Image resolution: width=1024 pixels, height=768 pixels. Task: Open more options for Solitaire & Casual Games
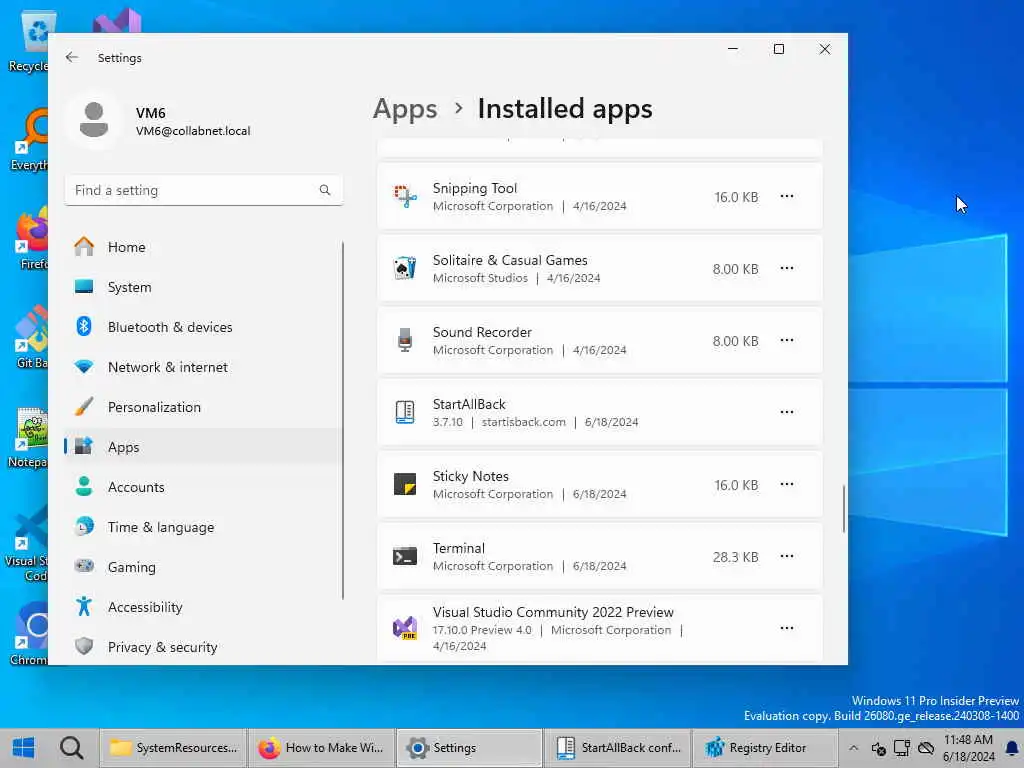pos(787,268)
